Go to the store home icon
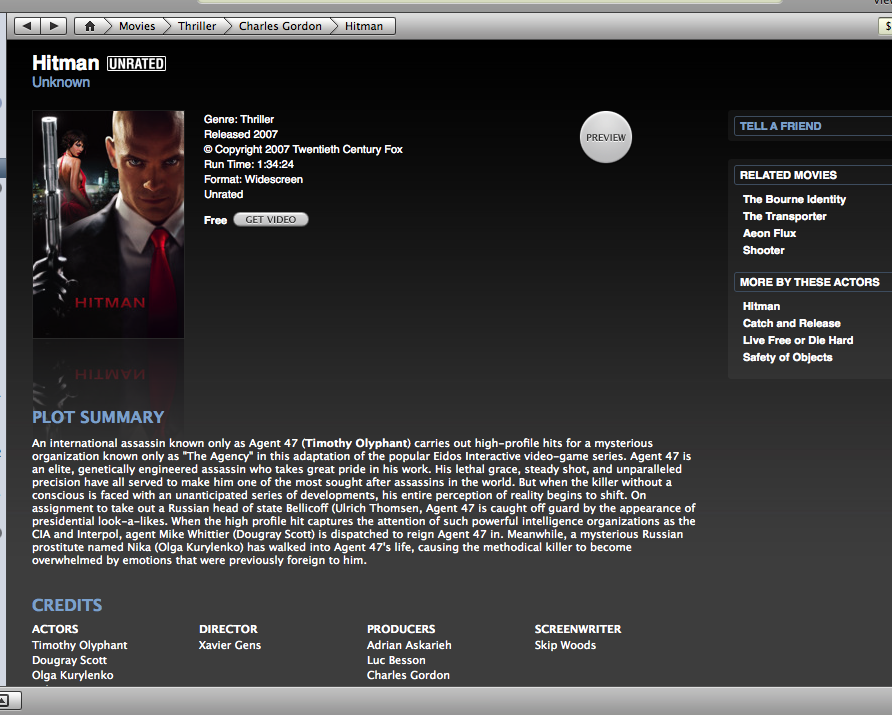The image size is (892, 715). (x=90, y=26)
